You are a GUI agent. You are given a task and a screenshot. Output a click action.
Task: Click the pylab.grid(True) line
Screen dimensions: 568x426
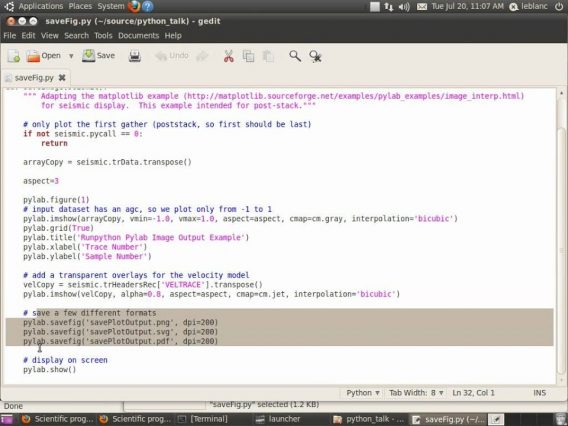58,228
